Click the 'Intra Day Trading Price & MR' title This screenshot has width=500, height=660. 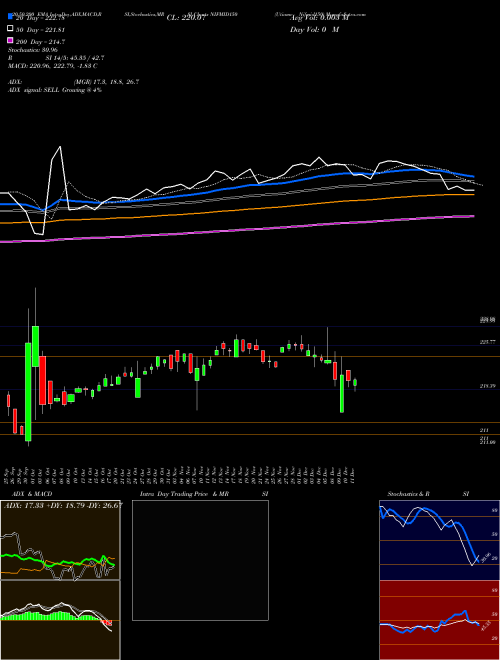[184, 494]
